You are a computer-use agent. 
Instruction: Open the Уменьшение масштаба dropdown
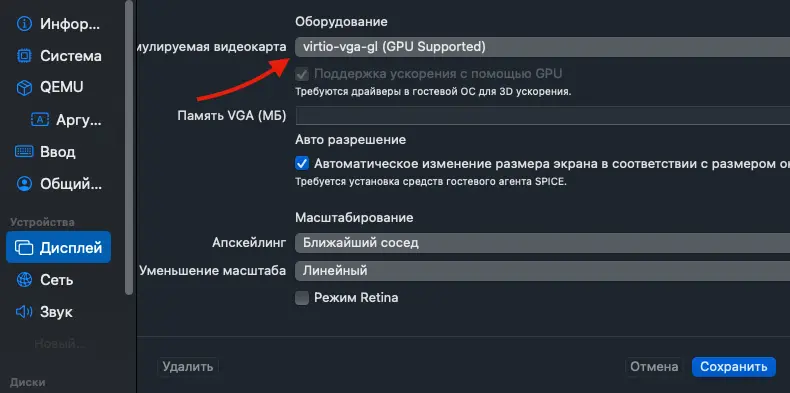[x=542, y=271]
